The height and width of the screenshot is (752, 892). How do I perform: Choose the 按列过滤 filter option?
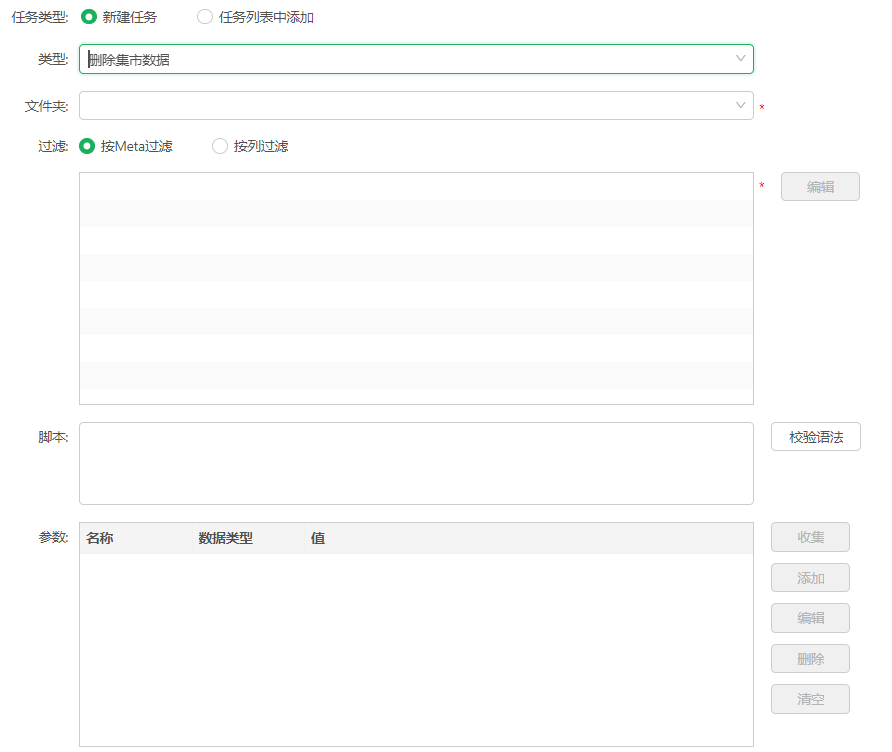tap(220, 146)
